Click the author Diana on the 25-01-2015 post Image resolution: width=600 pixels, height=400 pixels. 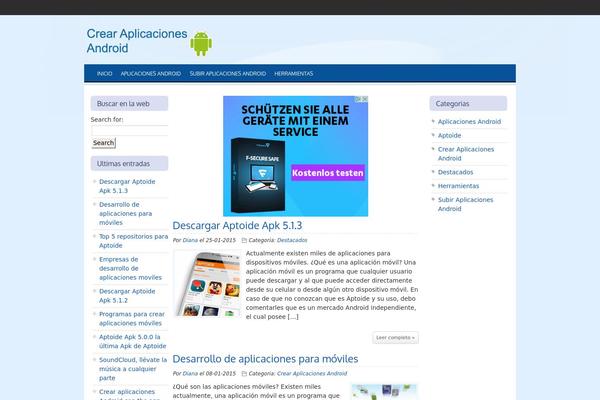point(190,240)
